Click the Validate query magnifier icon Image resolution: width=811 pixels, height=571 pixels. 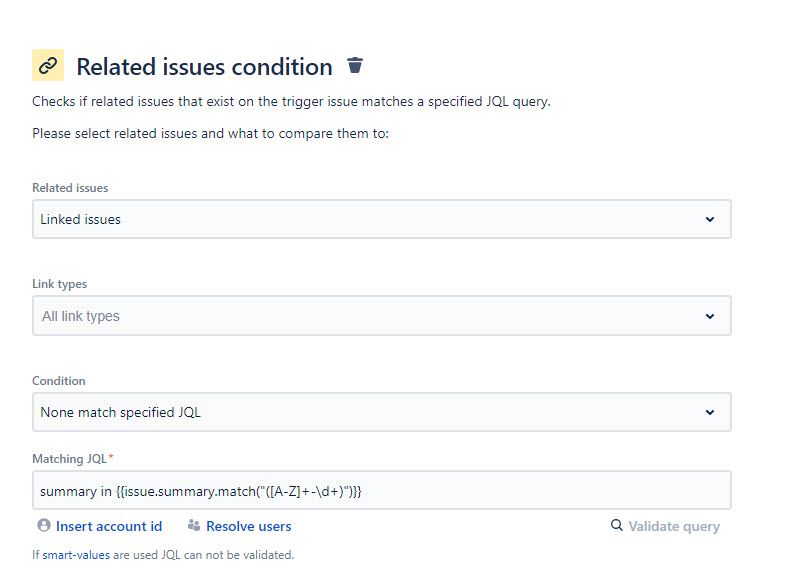pos(617,525)
